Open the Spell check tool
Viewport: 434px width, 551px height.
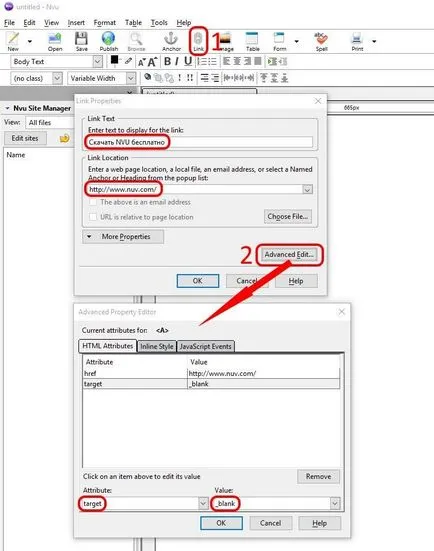pyautogui.click(x=321, y=41)
